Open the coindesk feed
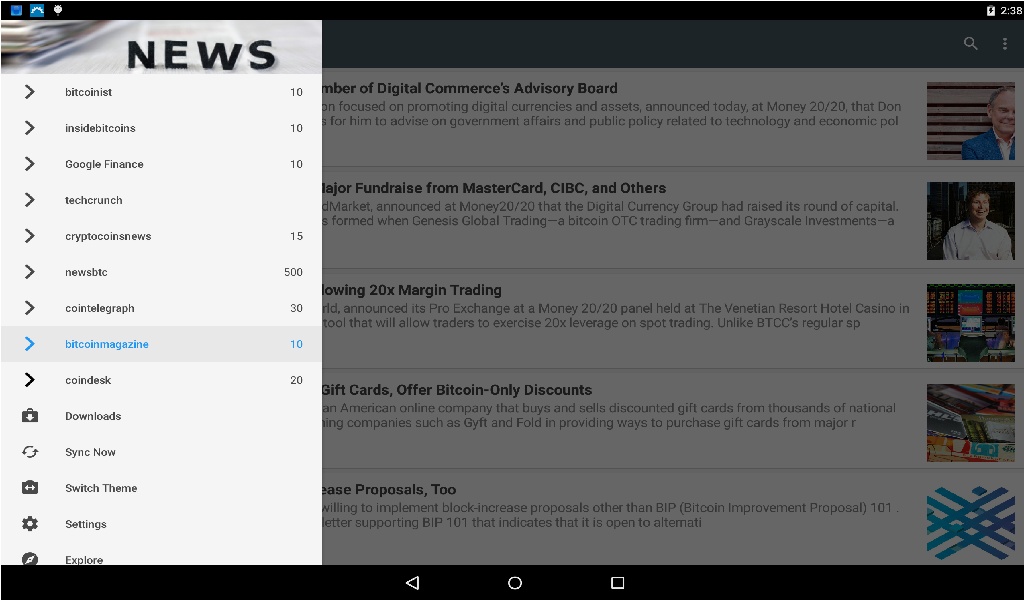1024x600 pixels. (161, 379)
